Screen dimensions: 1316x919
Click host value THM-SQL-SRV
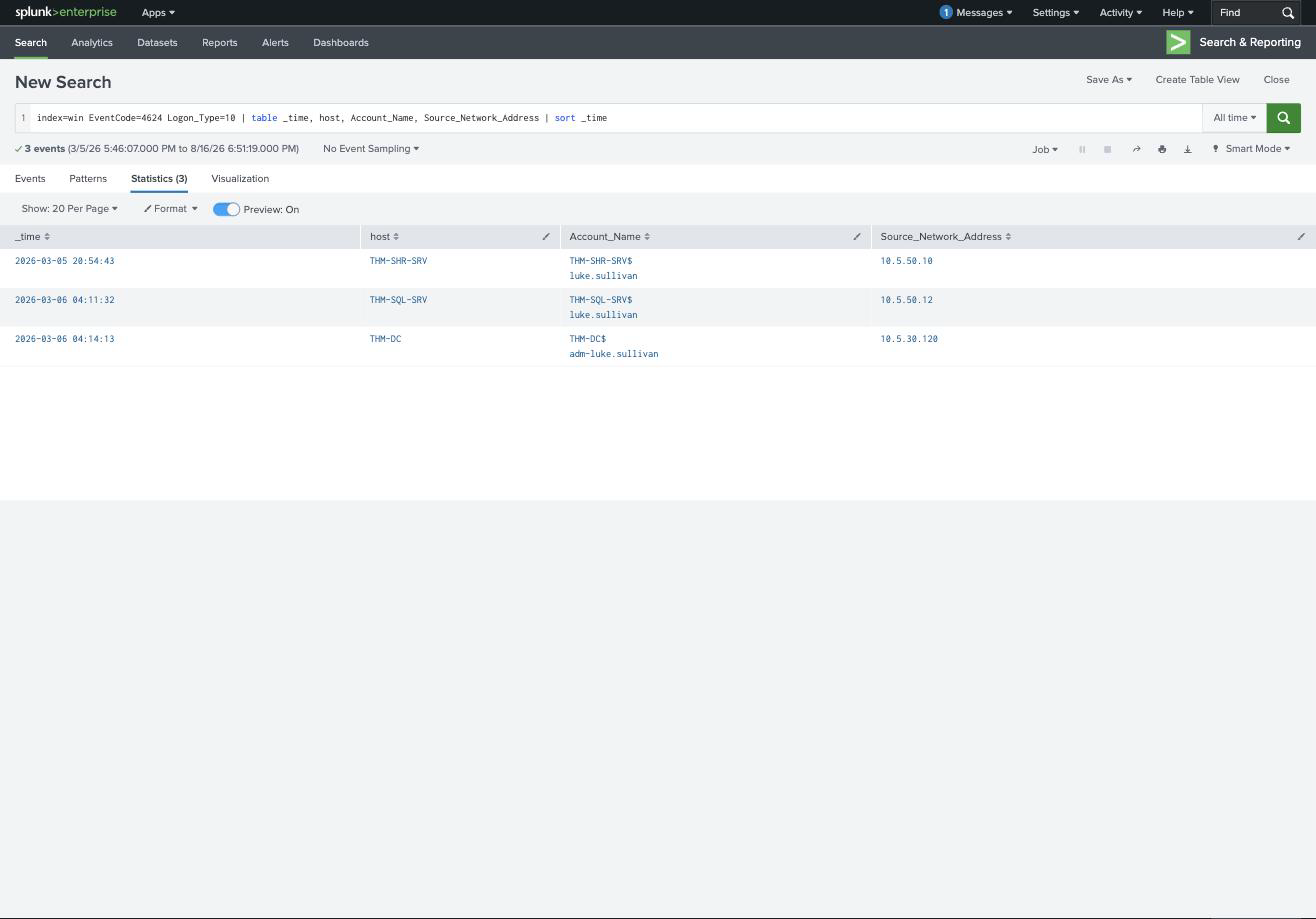[398, 300]
